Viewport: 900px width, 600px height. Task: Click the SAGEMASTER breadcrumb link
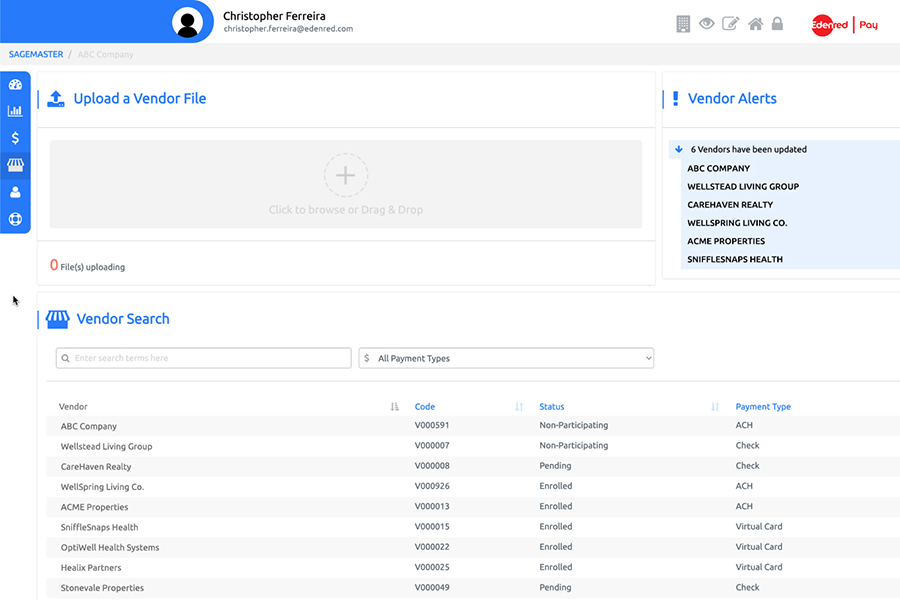[36, 54]
